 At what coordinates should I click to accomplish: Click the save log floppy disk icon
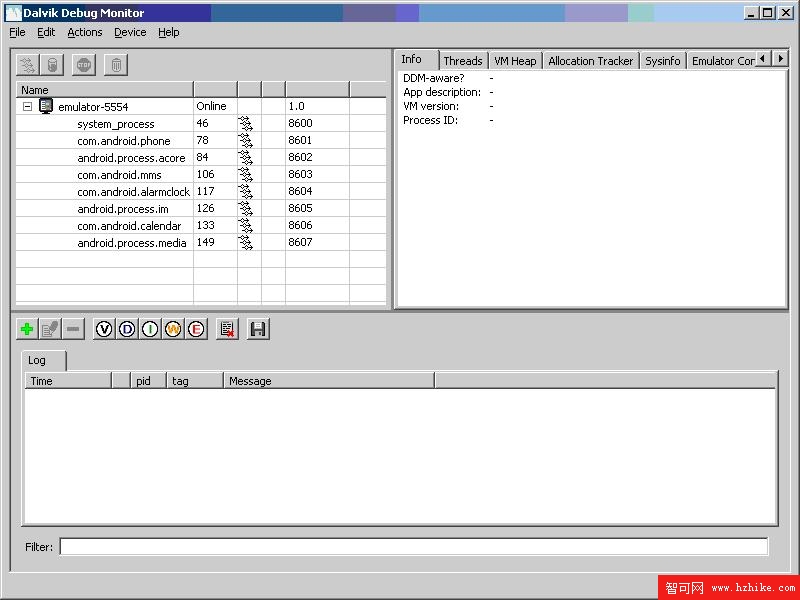258,329
